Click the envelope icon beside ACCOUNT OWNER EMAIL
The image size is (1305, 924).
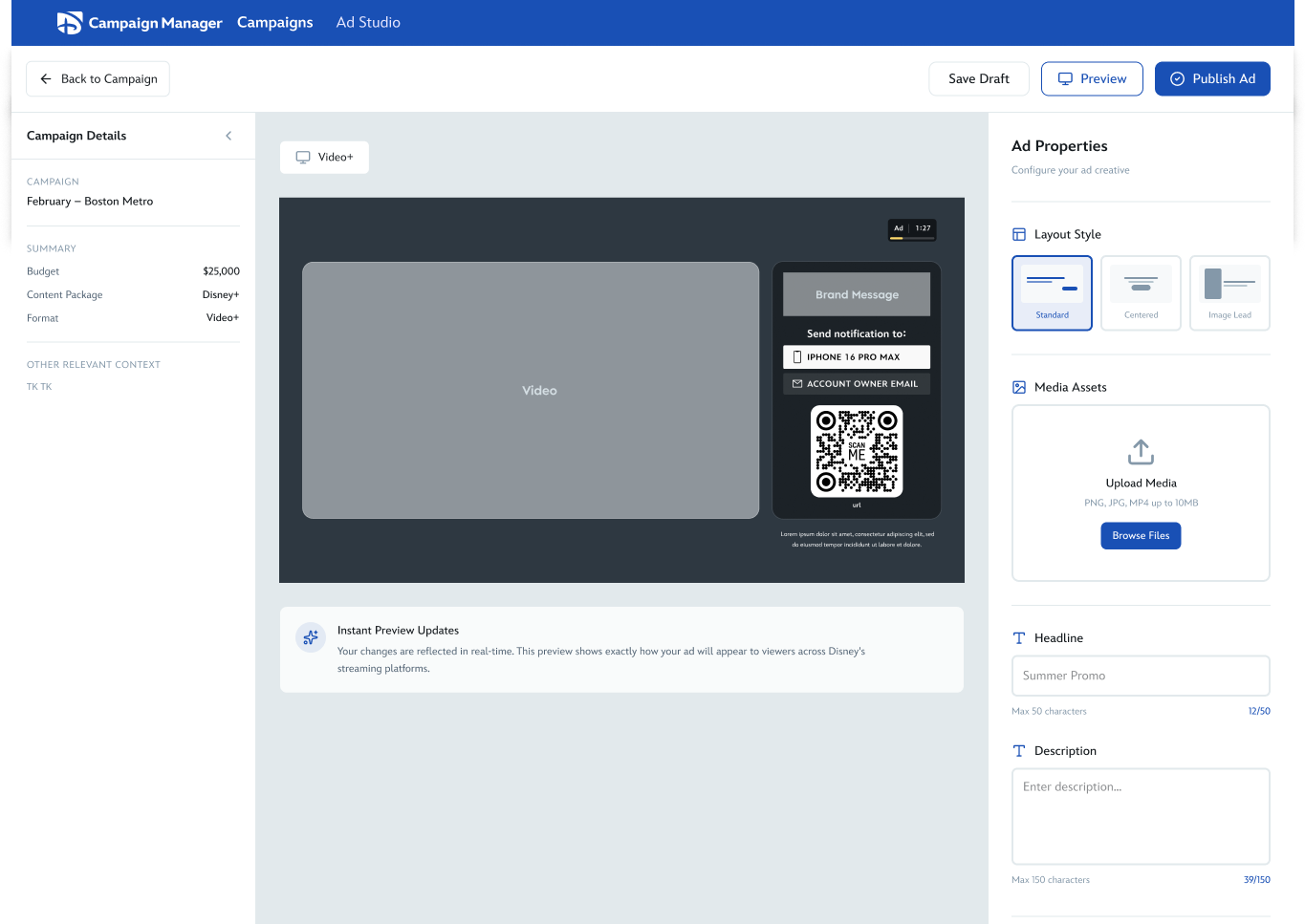(797, 384)
